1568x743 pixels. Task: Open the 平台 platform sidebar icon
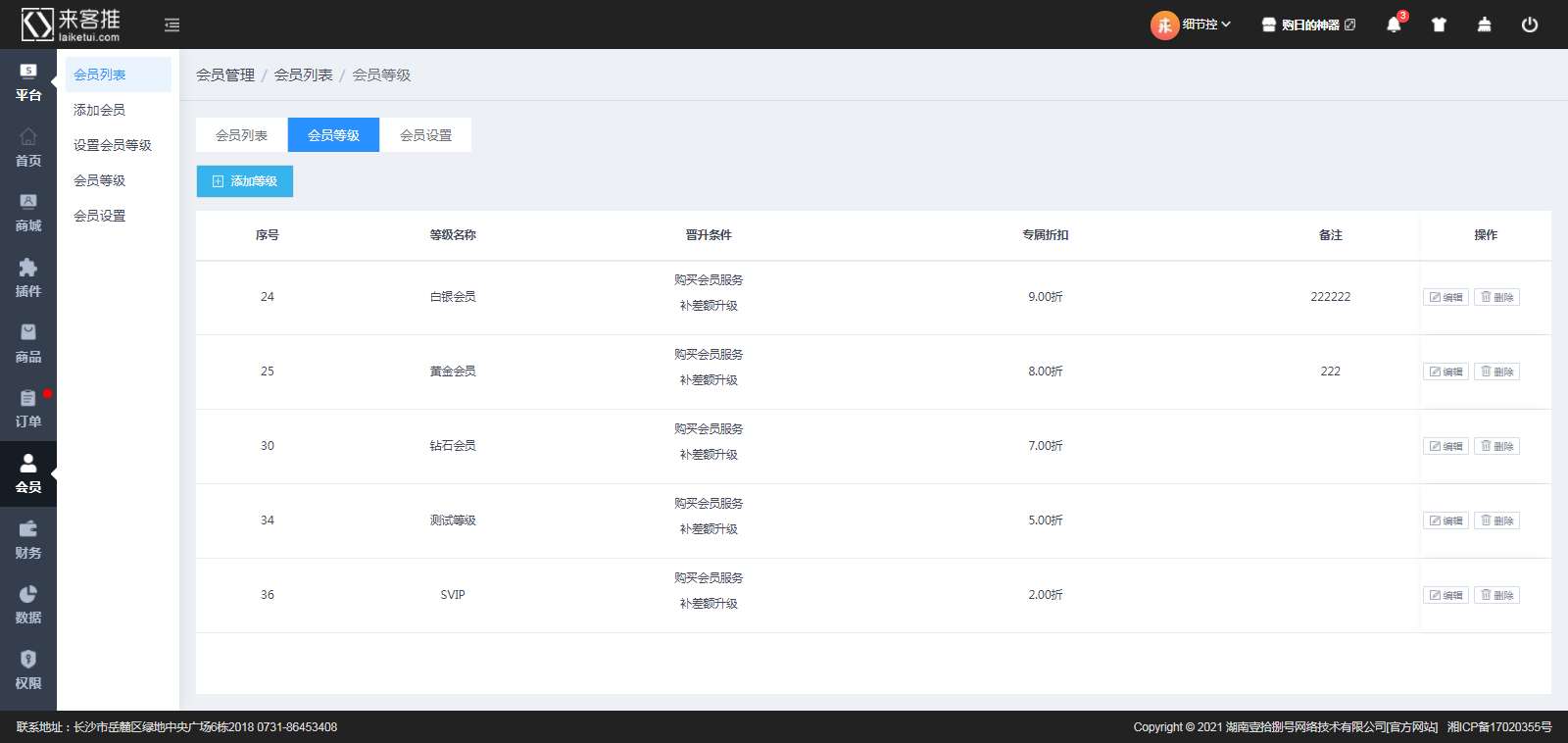coord(28,82)
